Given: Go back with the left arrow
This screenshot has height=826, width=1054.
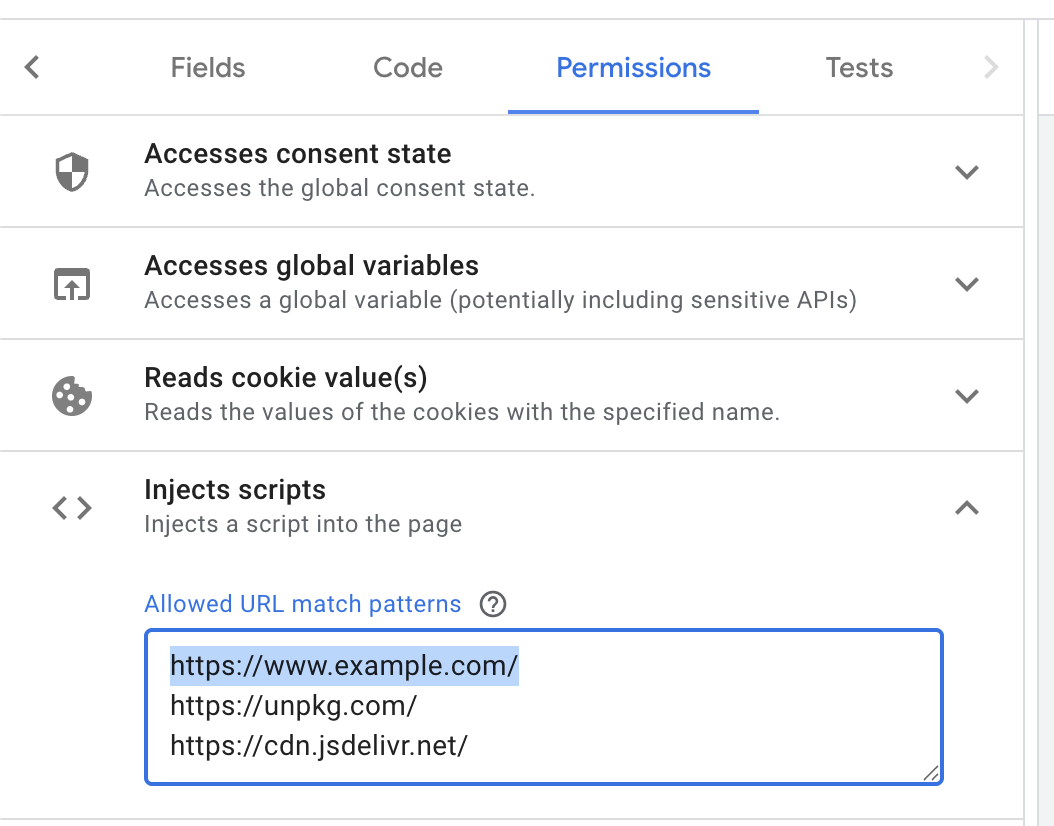Looking at the screenshot, I should coord(32,67).
